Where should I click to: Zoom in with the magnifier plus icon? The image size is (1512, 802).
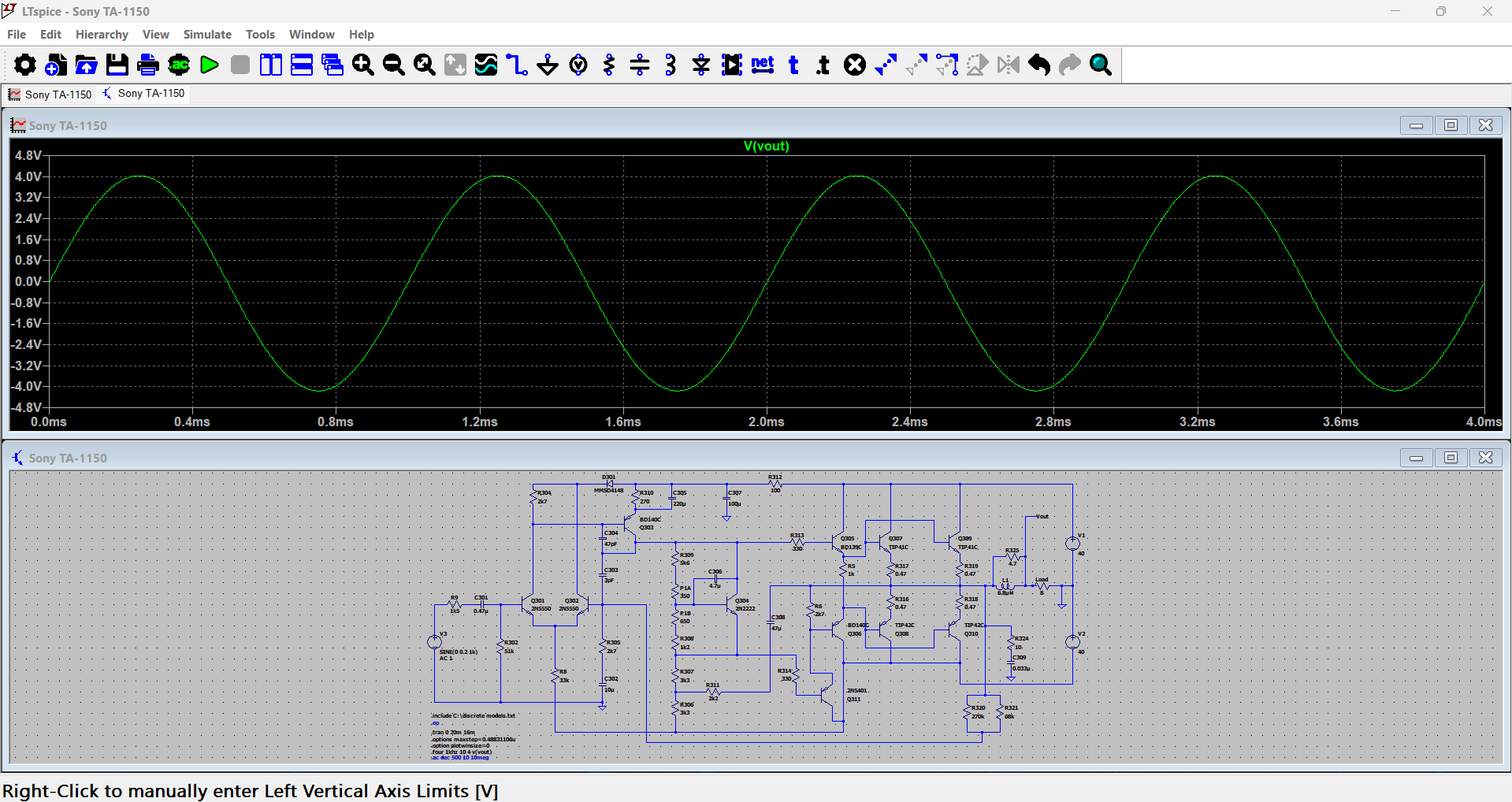[x=363, y=65]
